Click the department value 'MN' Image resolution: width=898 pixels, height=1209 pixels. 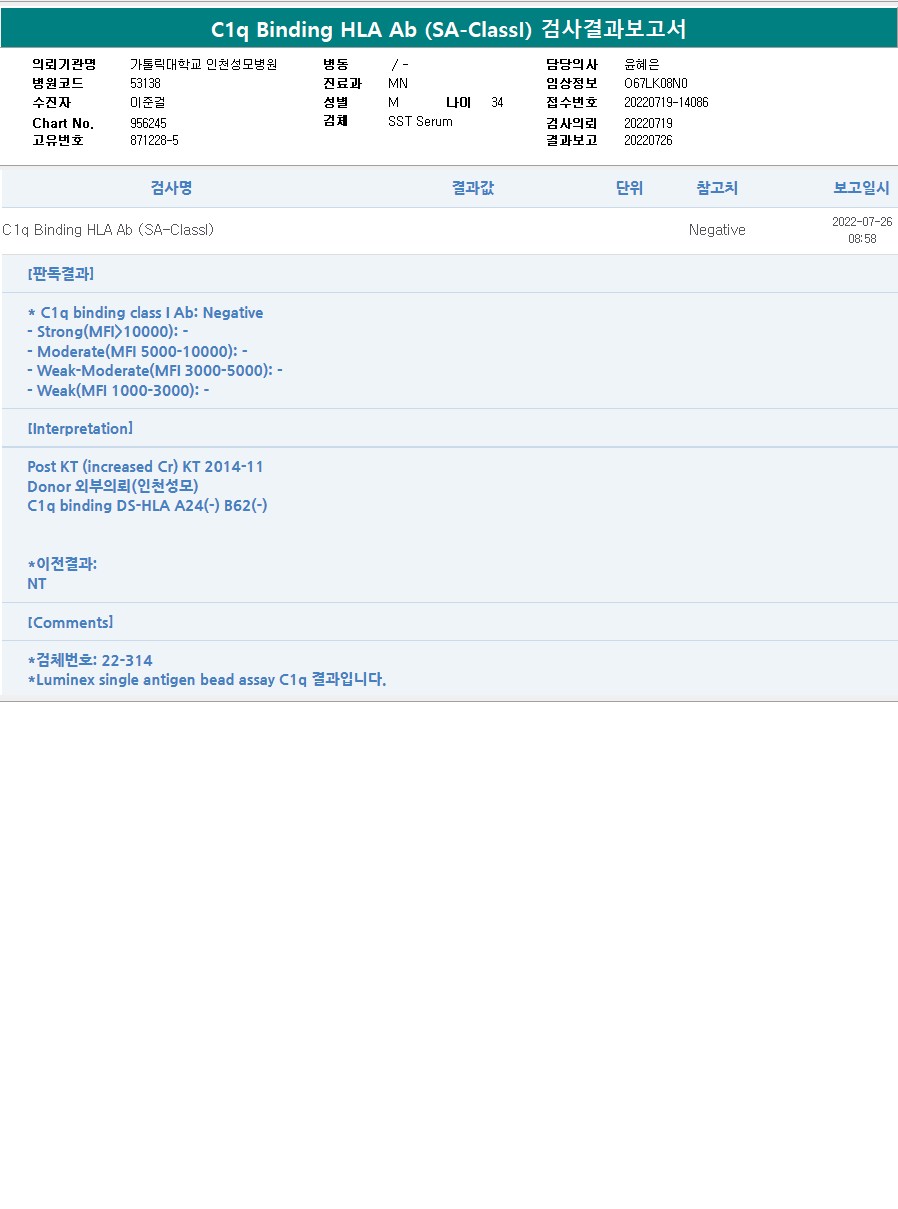point(398,83)
